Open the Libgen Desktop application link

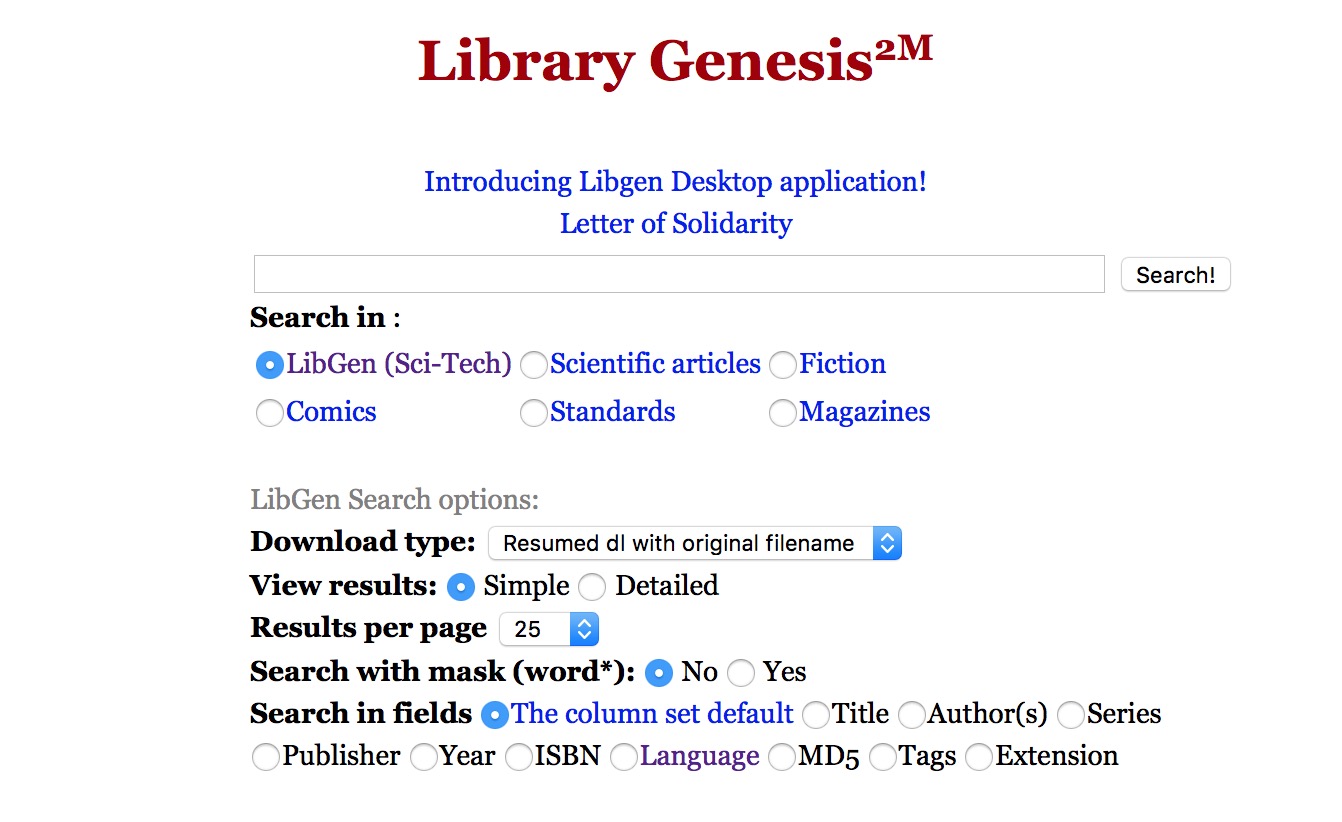coord(675,182)
